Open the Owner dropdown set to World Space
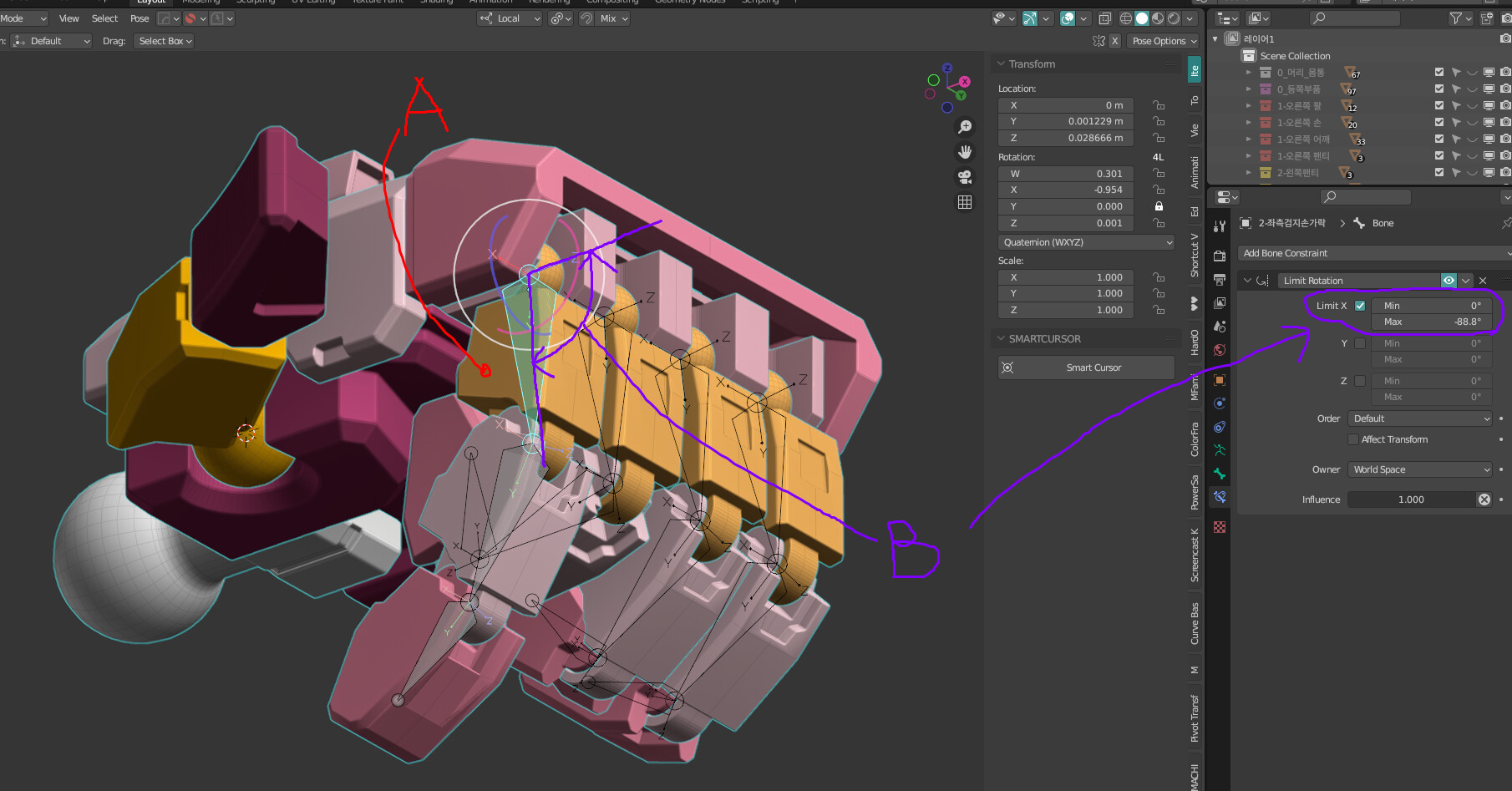The height and width of the screenshot is (791, 1512). 1418,469
